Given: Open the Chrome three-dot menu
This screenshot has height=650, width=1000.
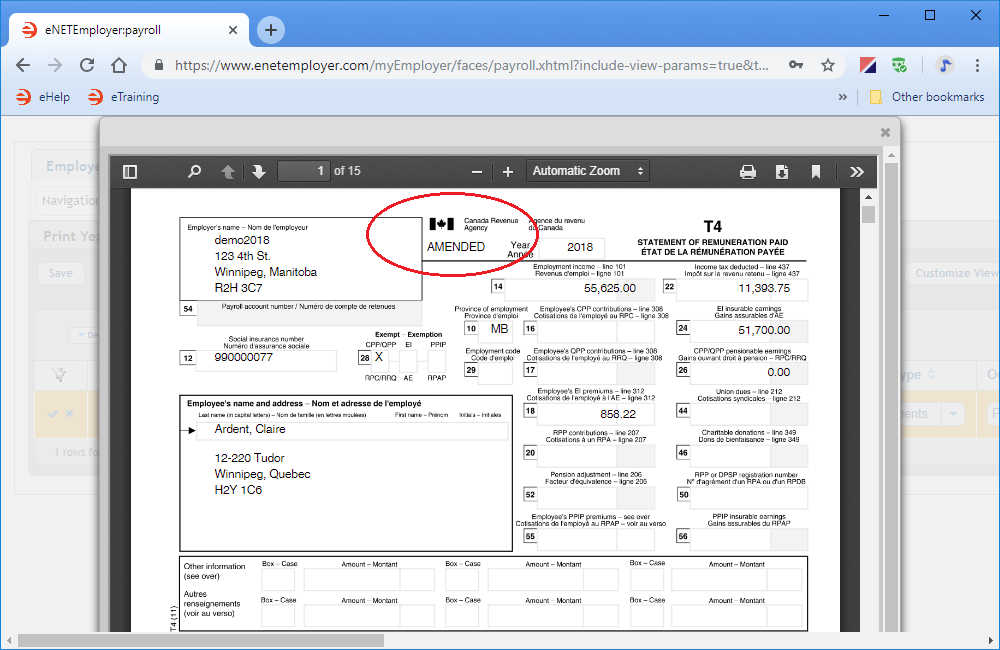Looking at the screenshot, I should pos(977,65).
